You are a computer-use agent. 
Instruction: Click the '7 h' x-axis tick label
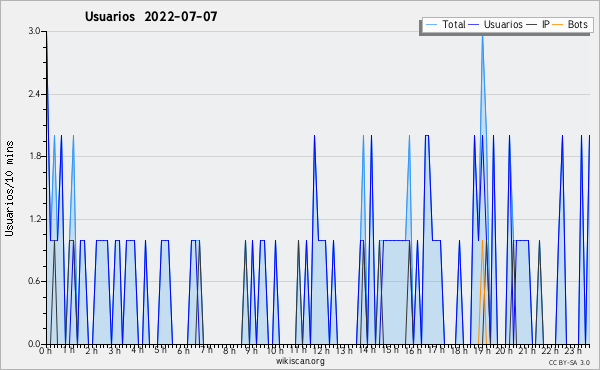point(206,350)
